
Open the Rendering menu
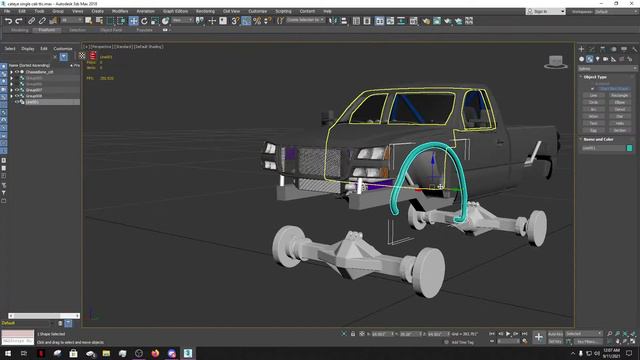205,11
